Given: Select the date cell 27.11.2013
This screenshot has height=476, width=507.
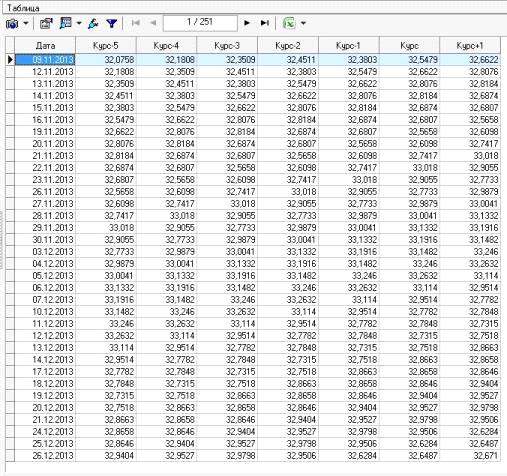Looking at the screenshot, I should (45, 204).
